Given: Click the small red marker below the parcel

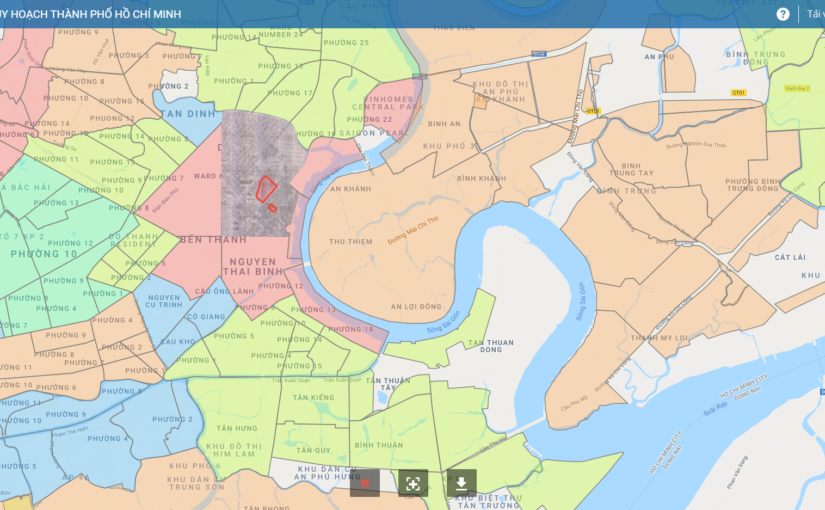Looking at the screenshot, I should tap(272, 207).
